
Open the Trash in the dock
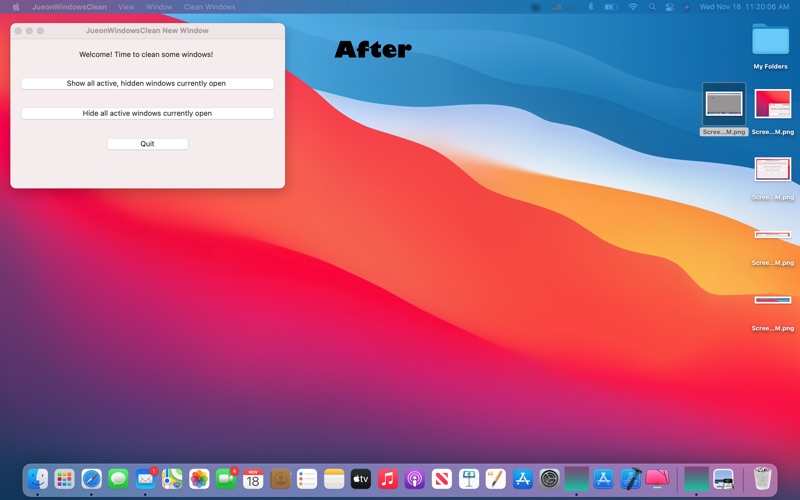coord(762,479)
